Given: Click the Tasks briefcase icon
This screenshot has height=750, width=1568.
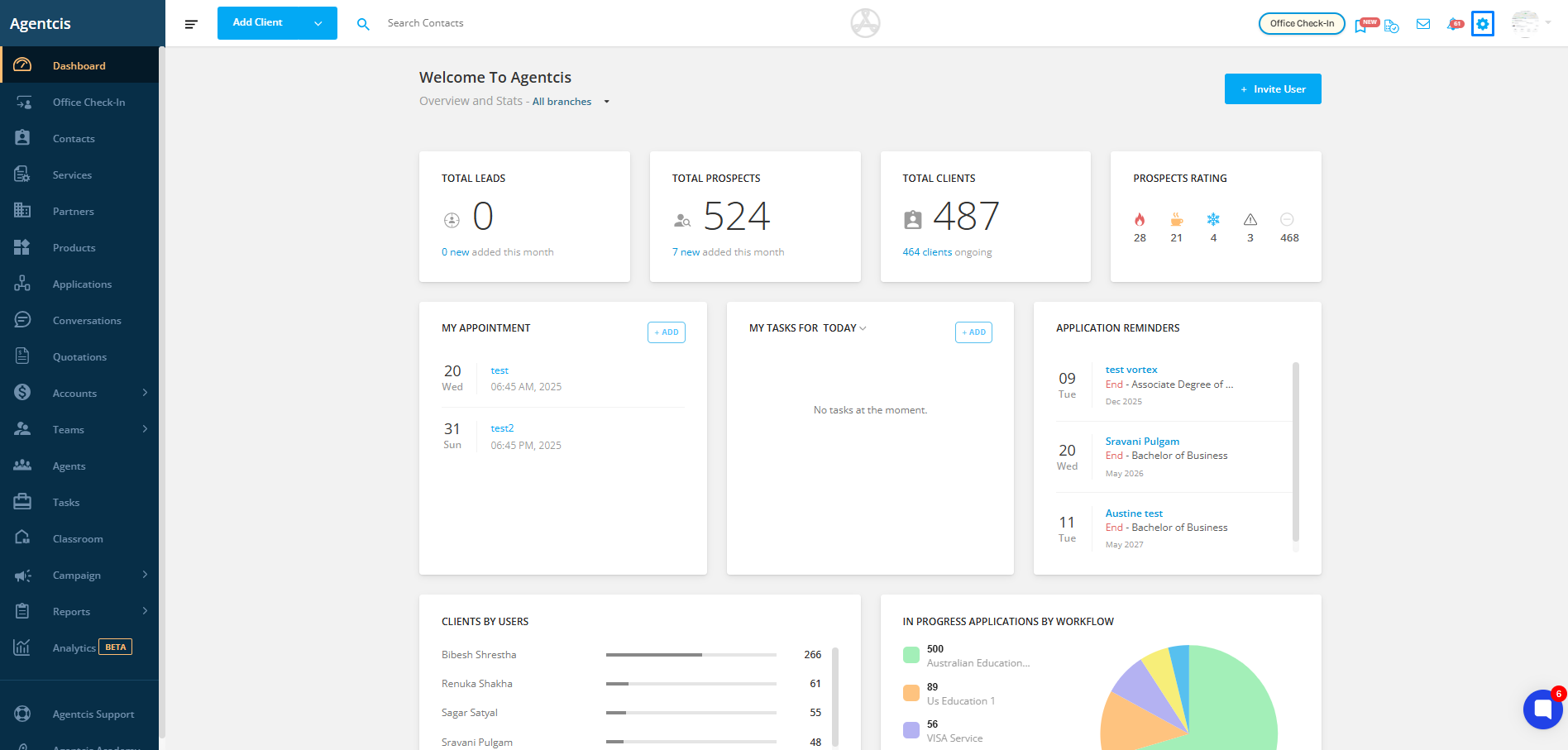Looking at the screenshot, I should click(x=22, y=502).
